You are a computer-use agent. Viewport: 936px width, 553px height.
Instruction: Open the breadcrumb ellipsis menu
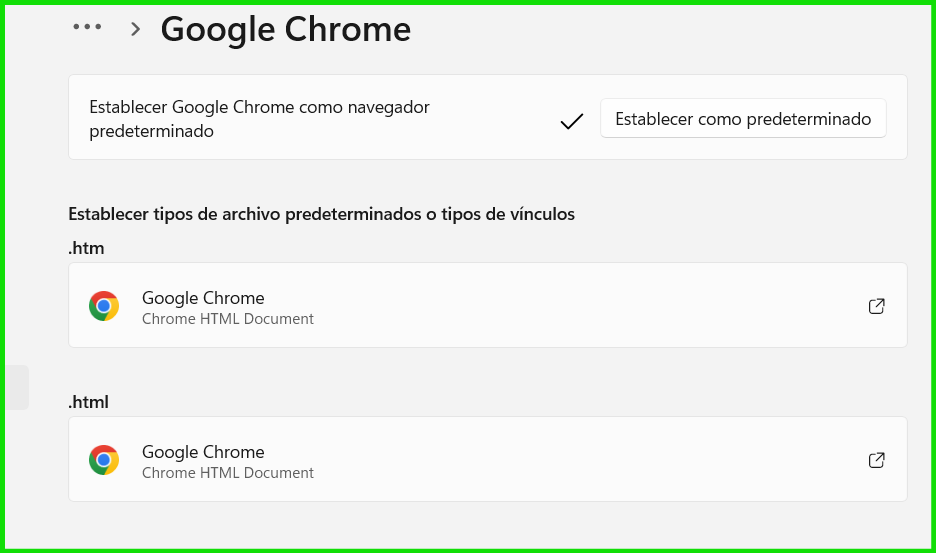pyautogui.click(x=87, y=28)
